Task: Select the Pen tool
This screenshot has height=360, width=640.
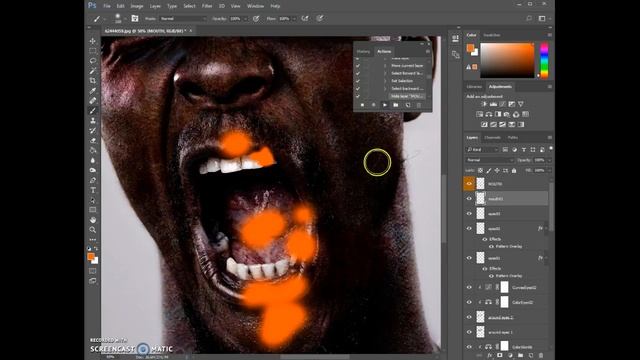Action: pyautogui.click(x=93, y=180)
